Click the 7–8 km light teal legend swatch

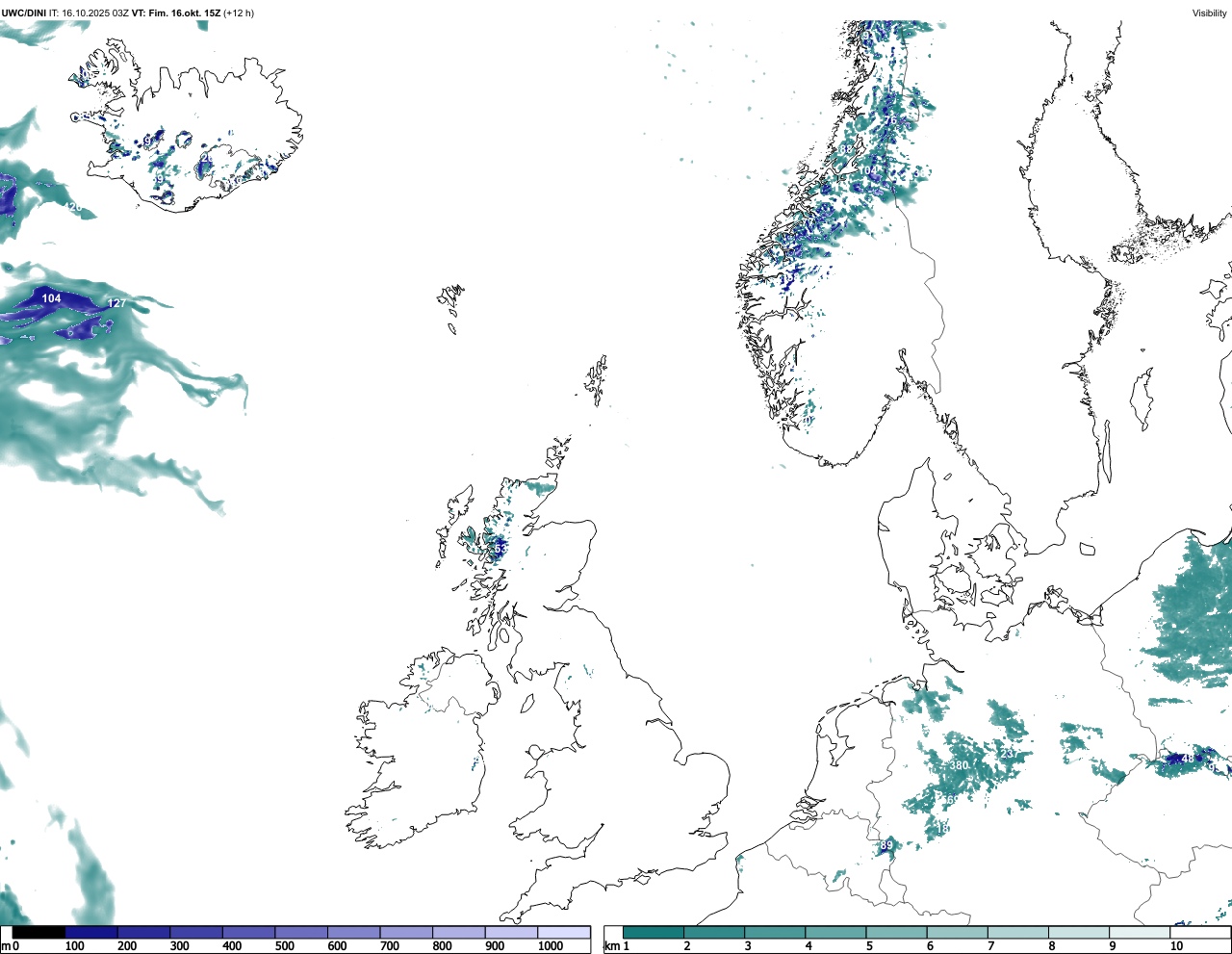point(1018,932)
